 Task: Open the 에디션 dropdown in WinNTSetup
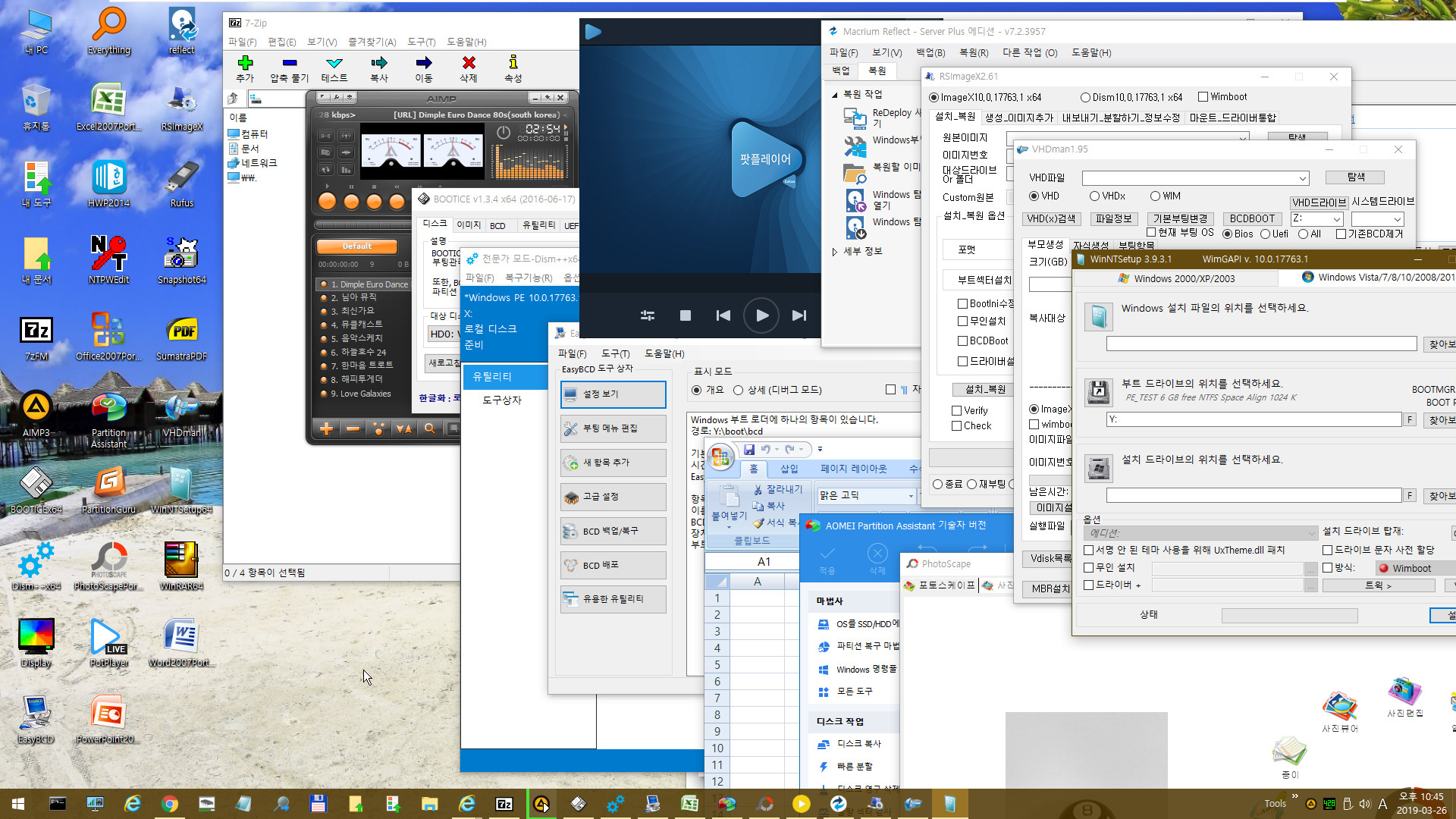(1200, 533)
